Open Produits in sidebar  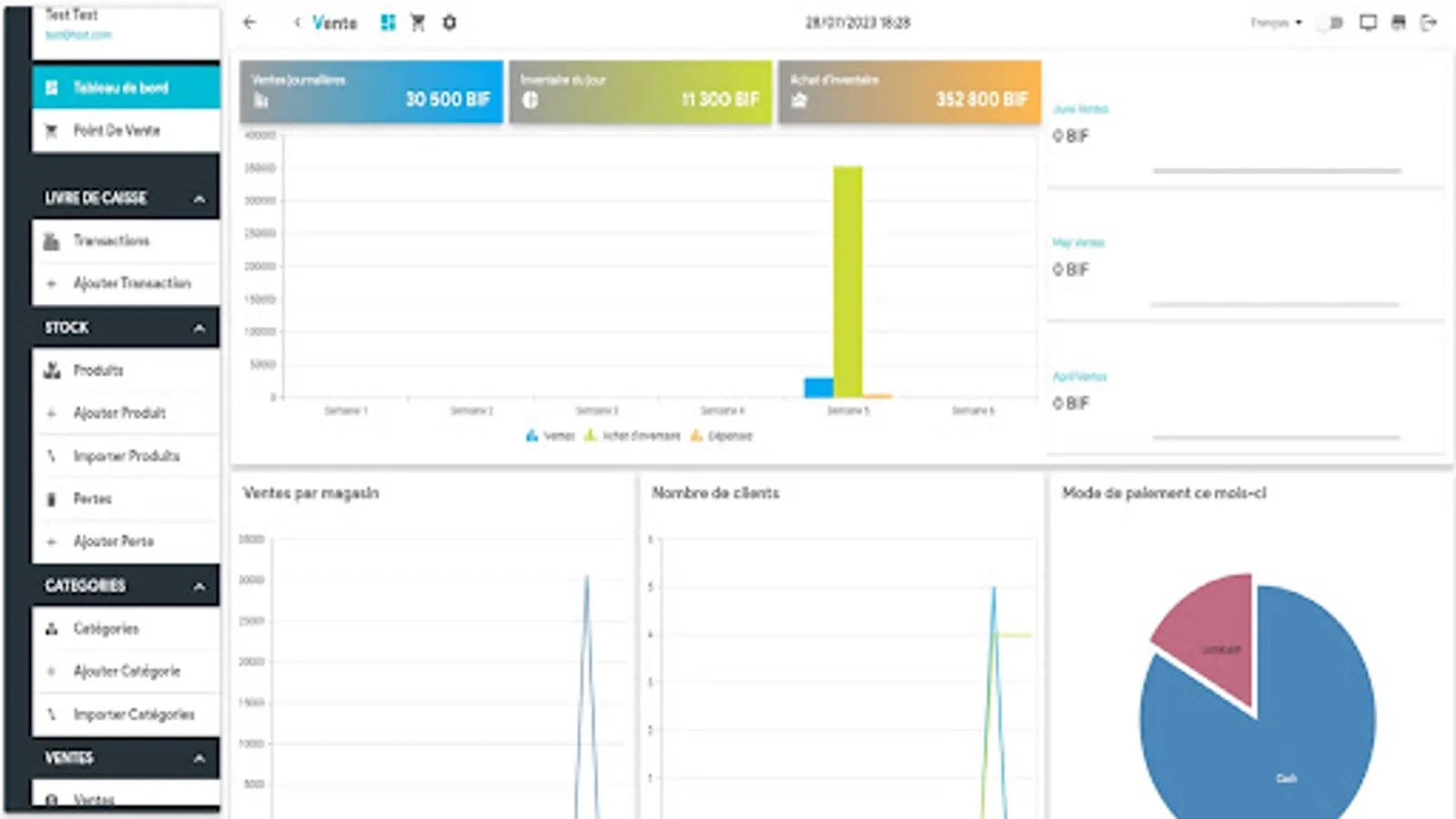pyautogui.click(x=126, y=370)
